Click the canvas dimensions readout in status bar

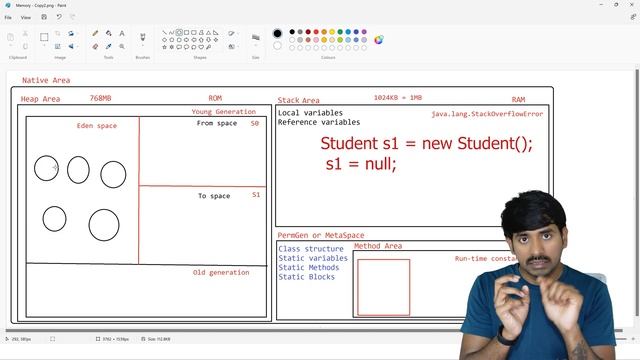[x=113, y=339]
